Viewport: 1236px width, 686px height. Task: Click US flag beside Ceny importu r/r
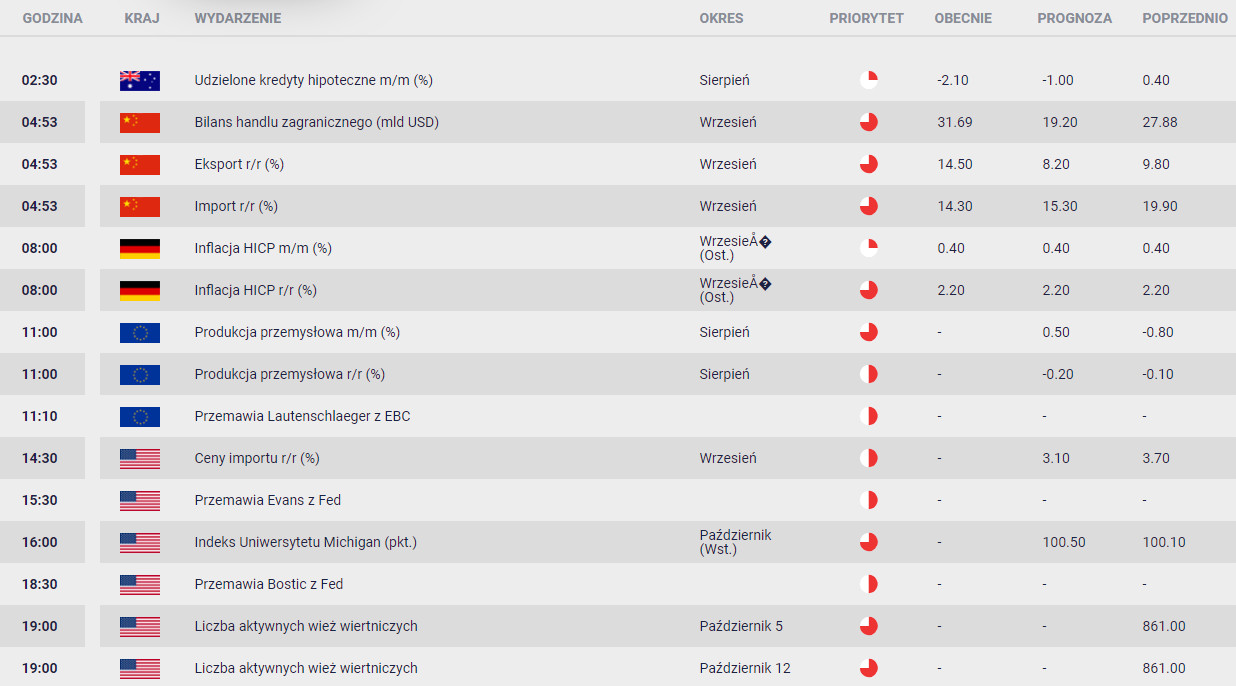(139, 459)
